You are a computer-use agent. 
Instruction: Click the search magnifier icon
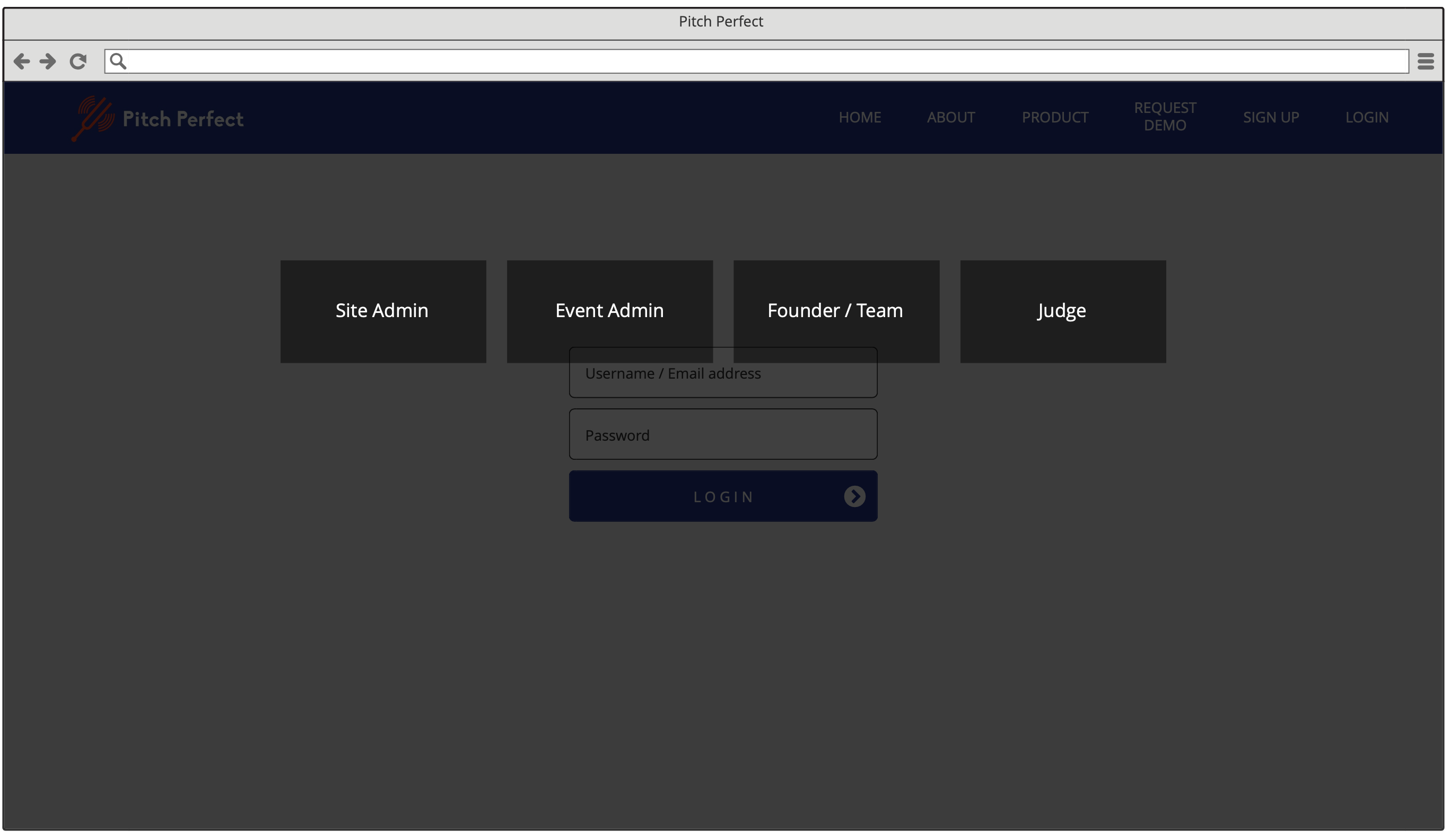click(118, 61)
